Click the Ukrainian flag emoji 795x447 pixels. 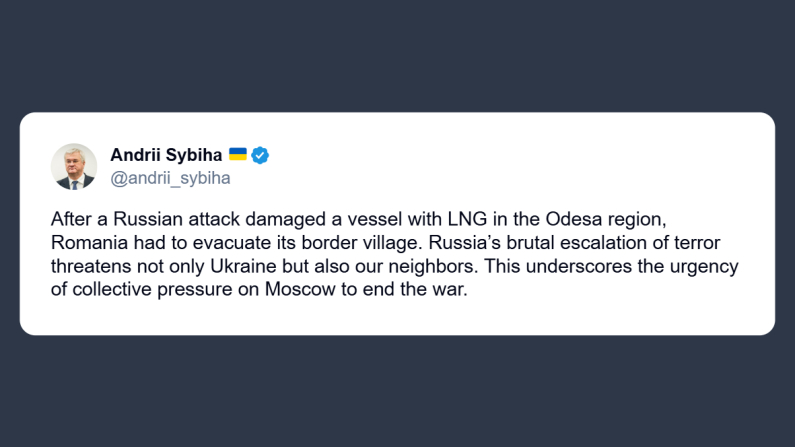238,155
